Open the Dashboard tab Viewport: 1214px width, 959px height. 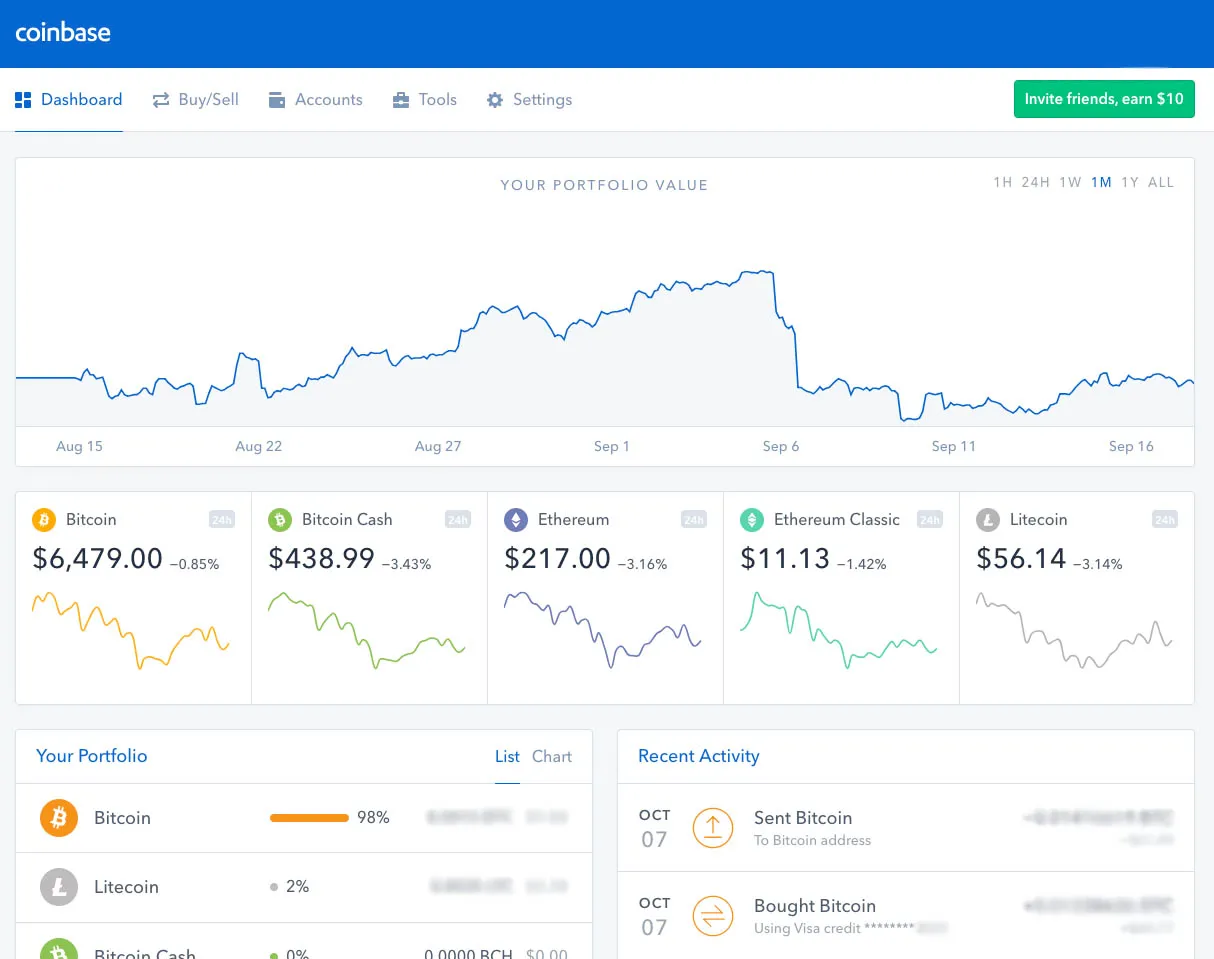[x=69, y=100]
